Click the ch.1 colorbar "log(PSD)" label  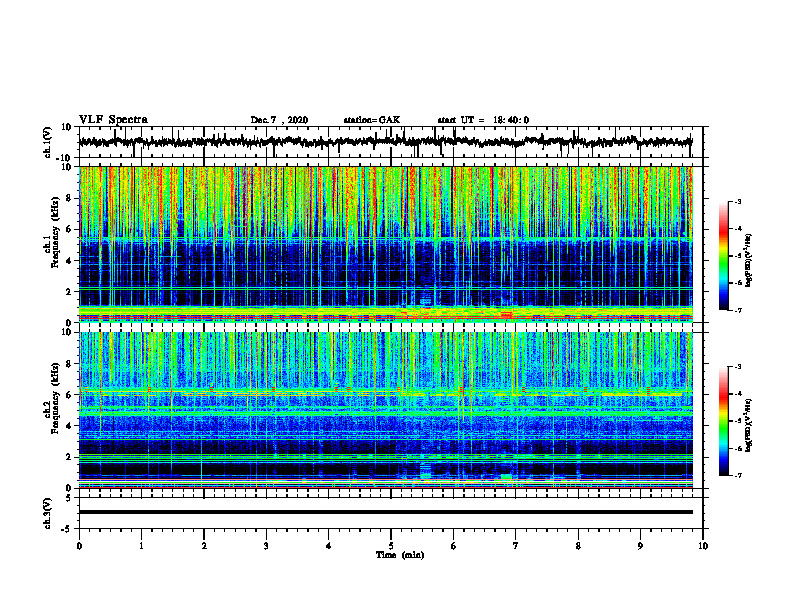coord(749,261)
